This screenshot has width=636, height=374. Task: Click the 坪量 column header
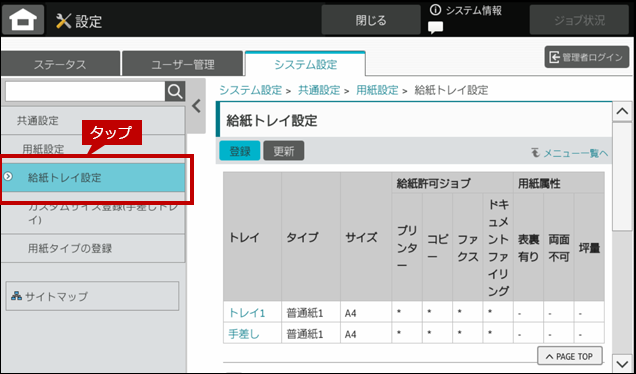(589, 247)
